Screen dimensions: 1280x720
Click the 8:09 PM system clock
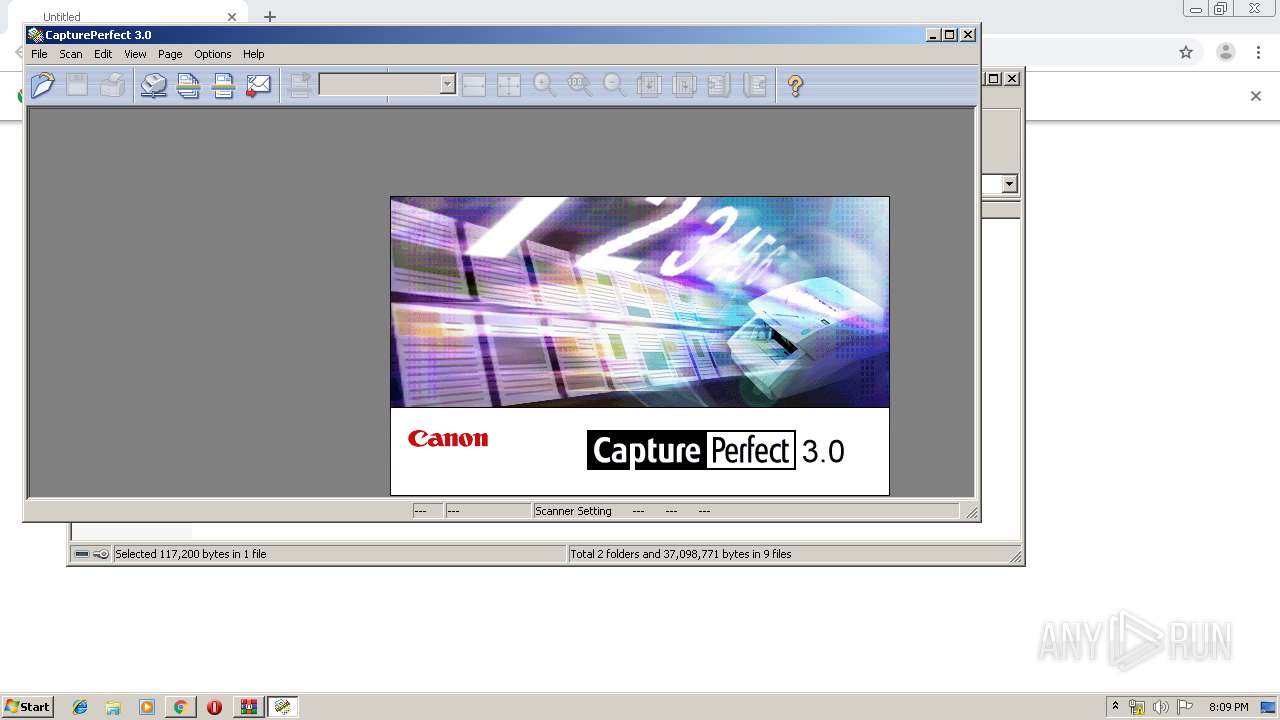1228,707
